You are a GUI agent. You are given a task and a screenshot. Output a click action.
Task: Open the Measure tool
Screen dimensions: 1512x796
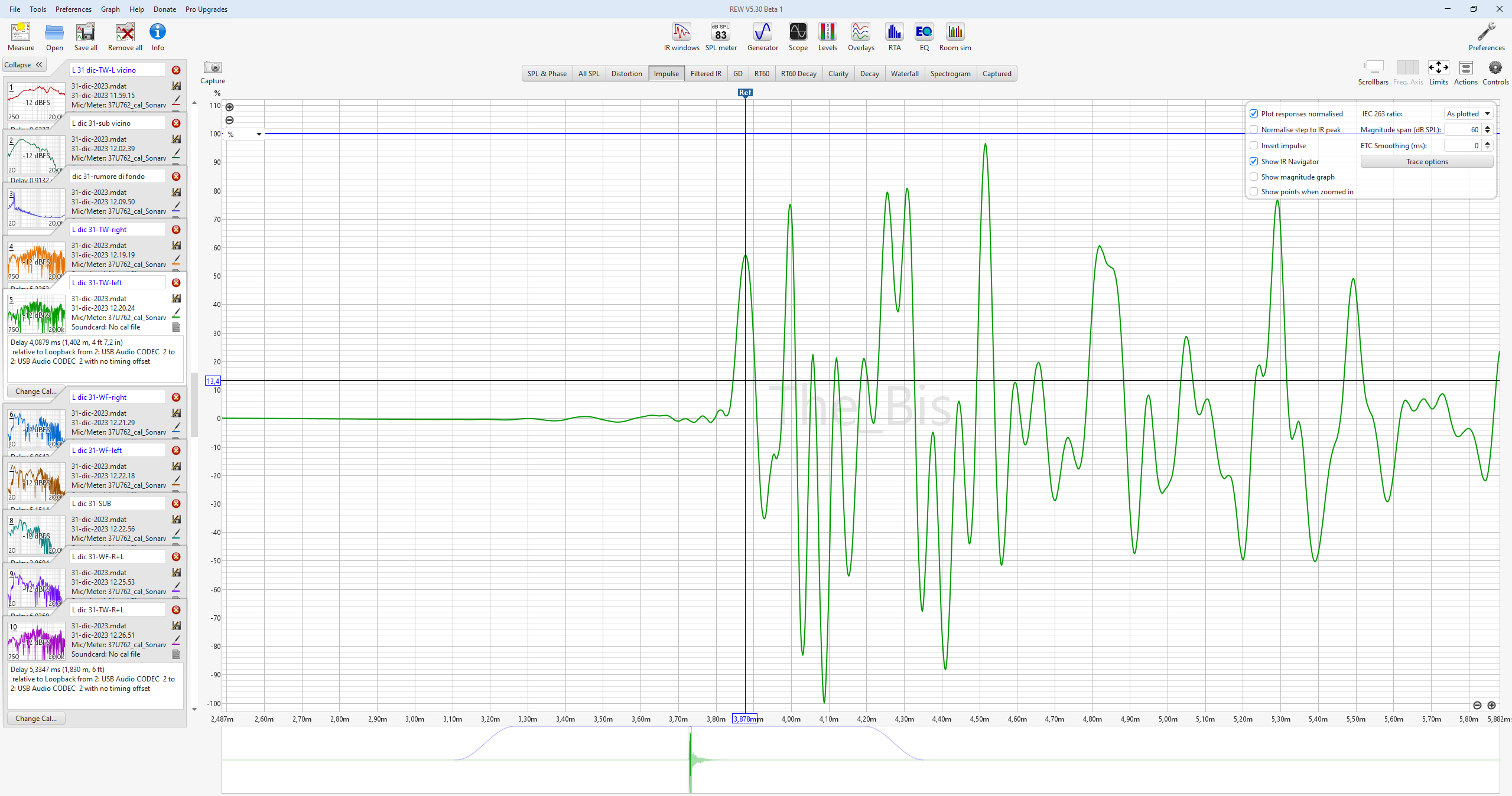pos(21,37)
